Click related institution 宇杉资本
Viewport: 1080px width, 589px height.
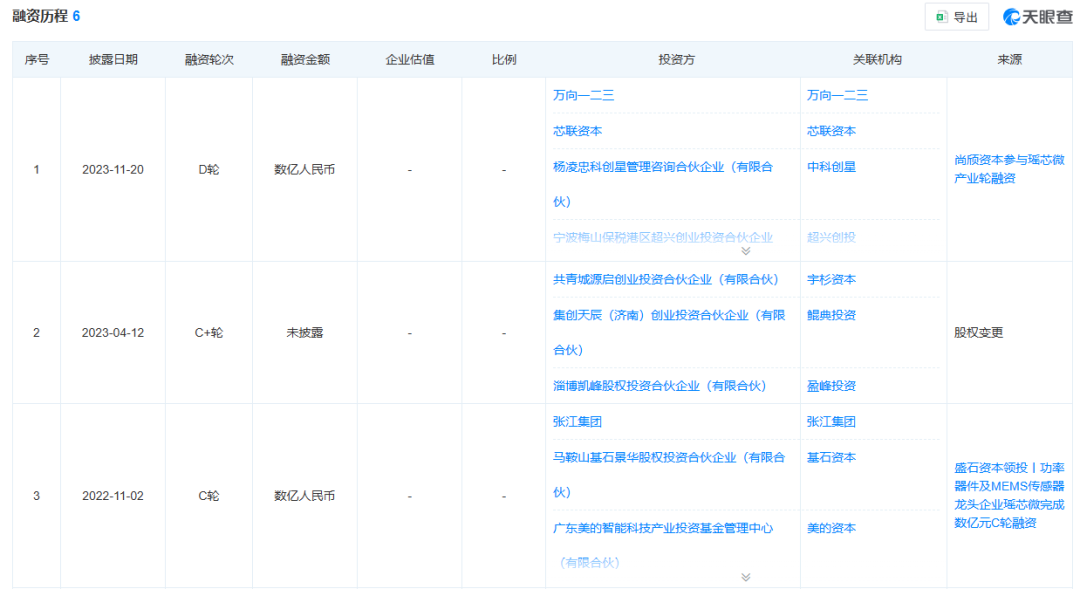point(831,279)
